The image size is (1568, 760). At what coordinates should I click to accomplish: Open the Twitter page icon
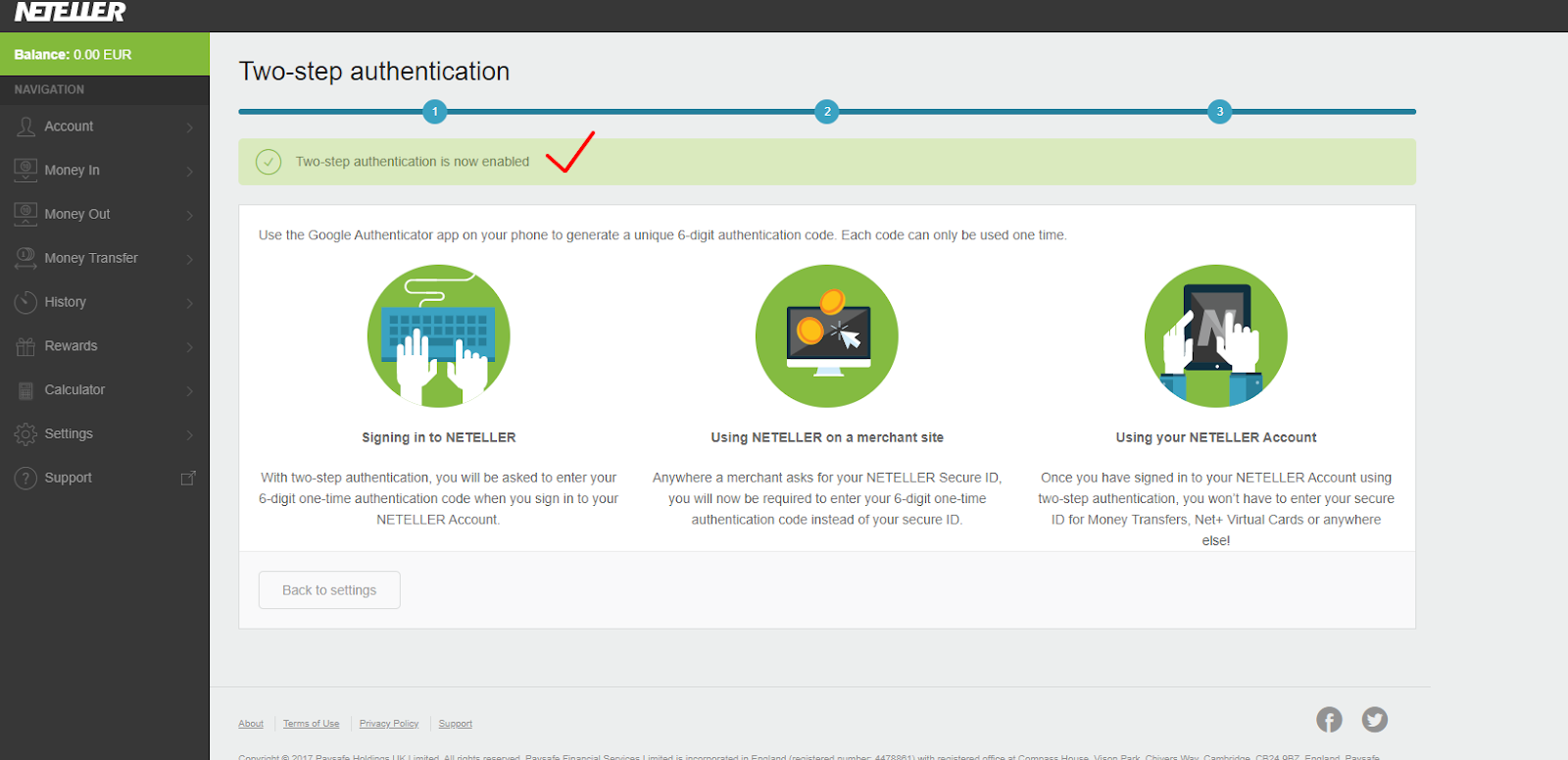pyautogui.click(x=1375, y=720)
